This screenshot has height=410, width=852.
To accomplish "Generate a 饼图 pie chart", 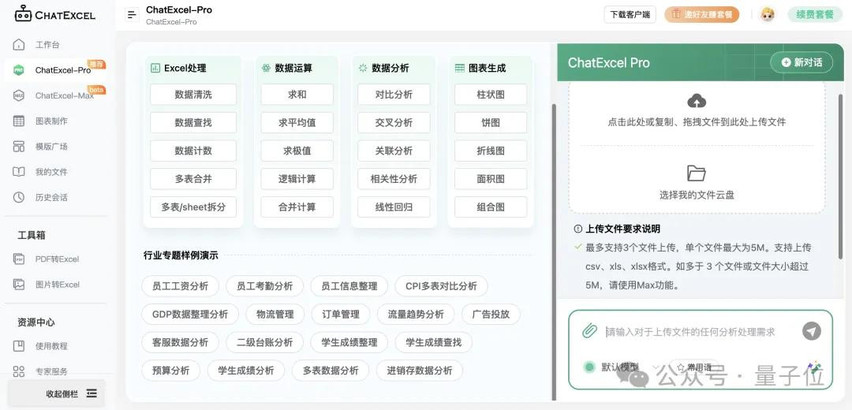I will tap(491, 123).
